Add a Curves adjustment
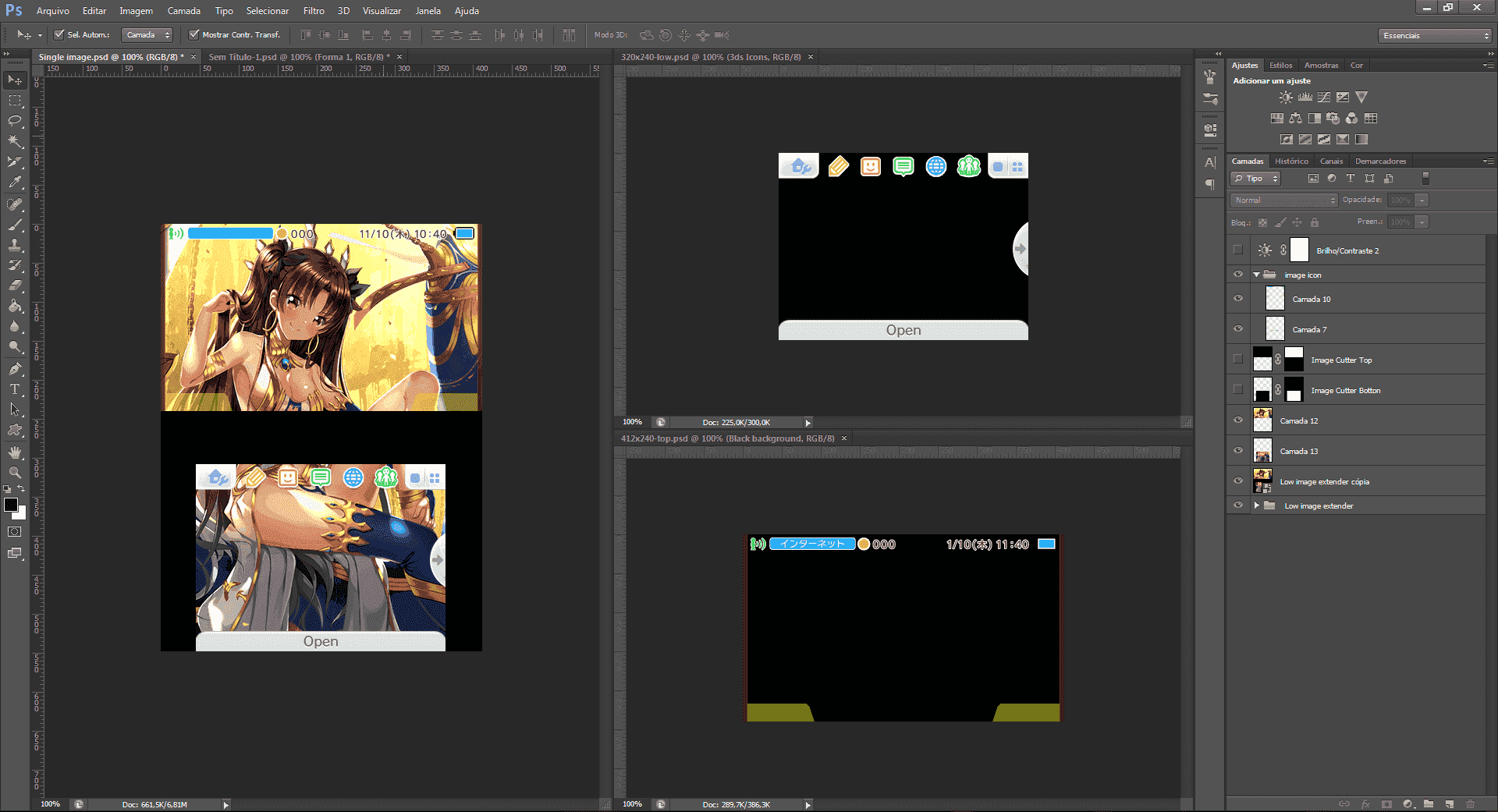 tap(1324, 98)
